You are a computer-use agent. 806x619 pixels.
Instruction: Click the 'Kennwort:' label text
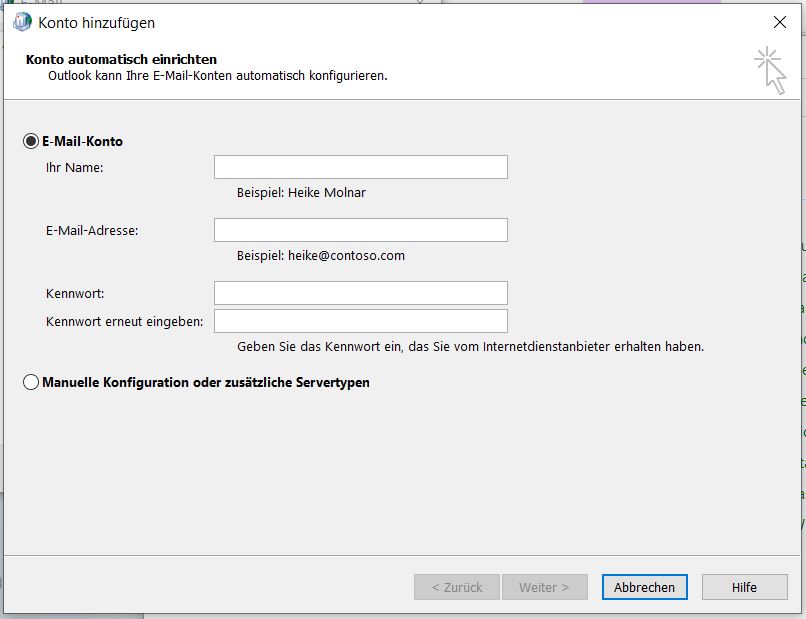75,293
